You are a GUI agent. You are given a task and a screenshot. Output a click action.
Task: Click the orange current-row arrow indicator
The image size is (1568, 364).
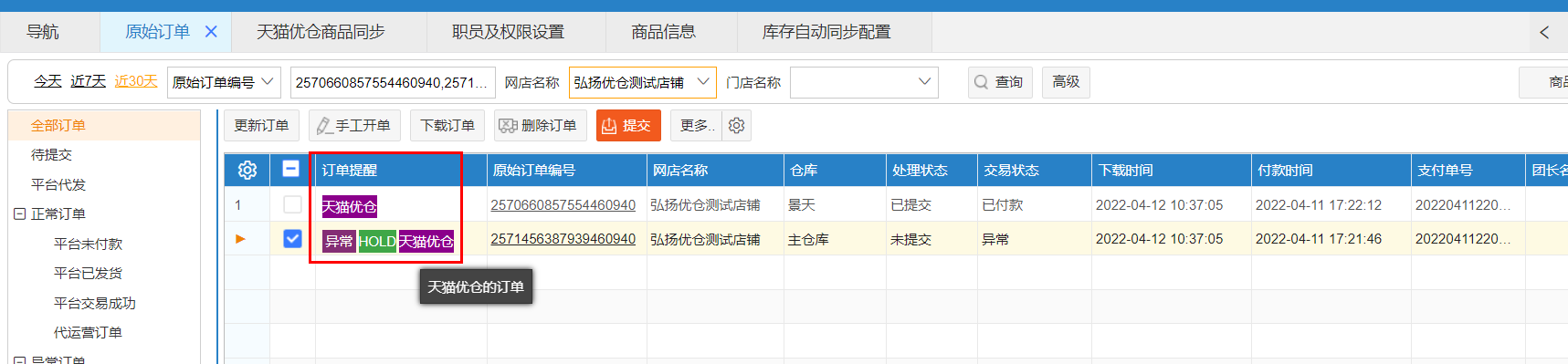[241, 239]
